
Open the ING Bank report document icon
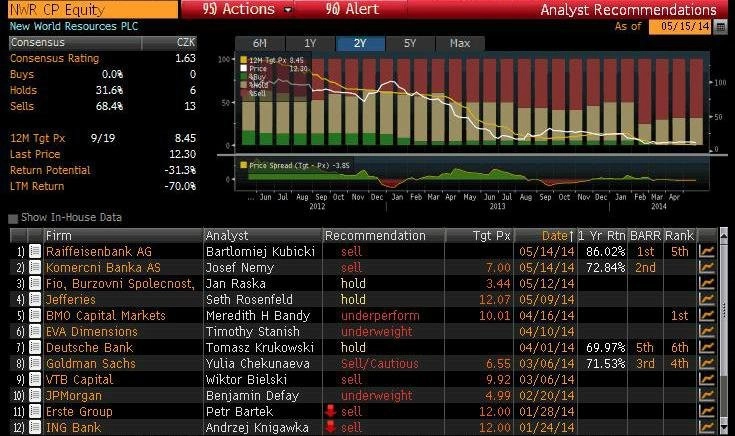(35, 427)
